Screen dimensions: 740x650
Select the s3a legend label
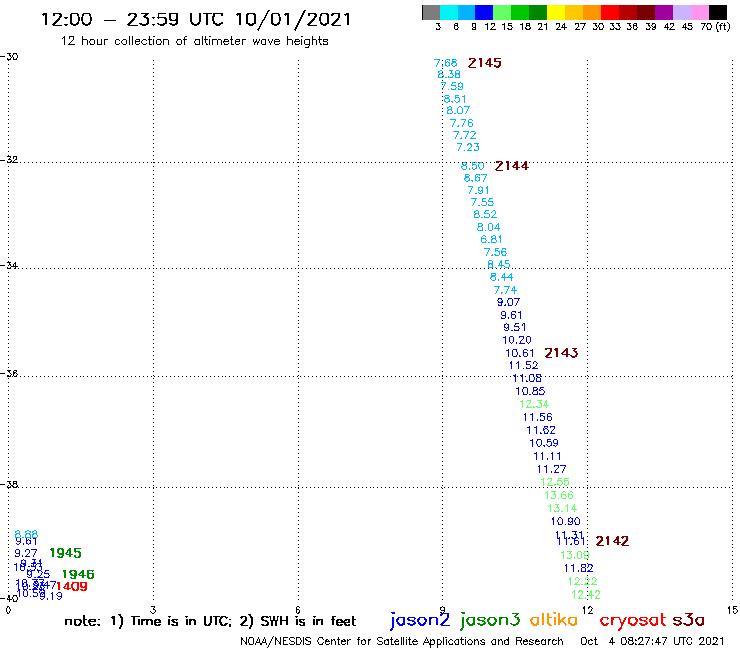click(x=688, y=620)
